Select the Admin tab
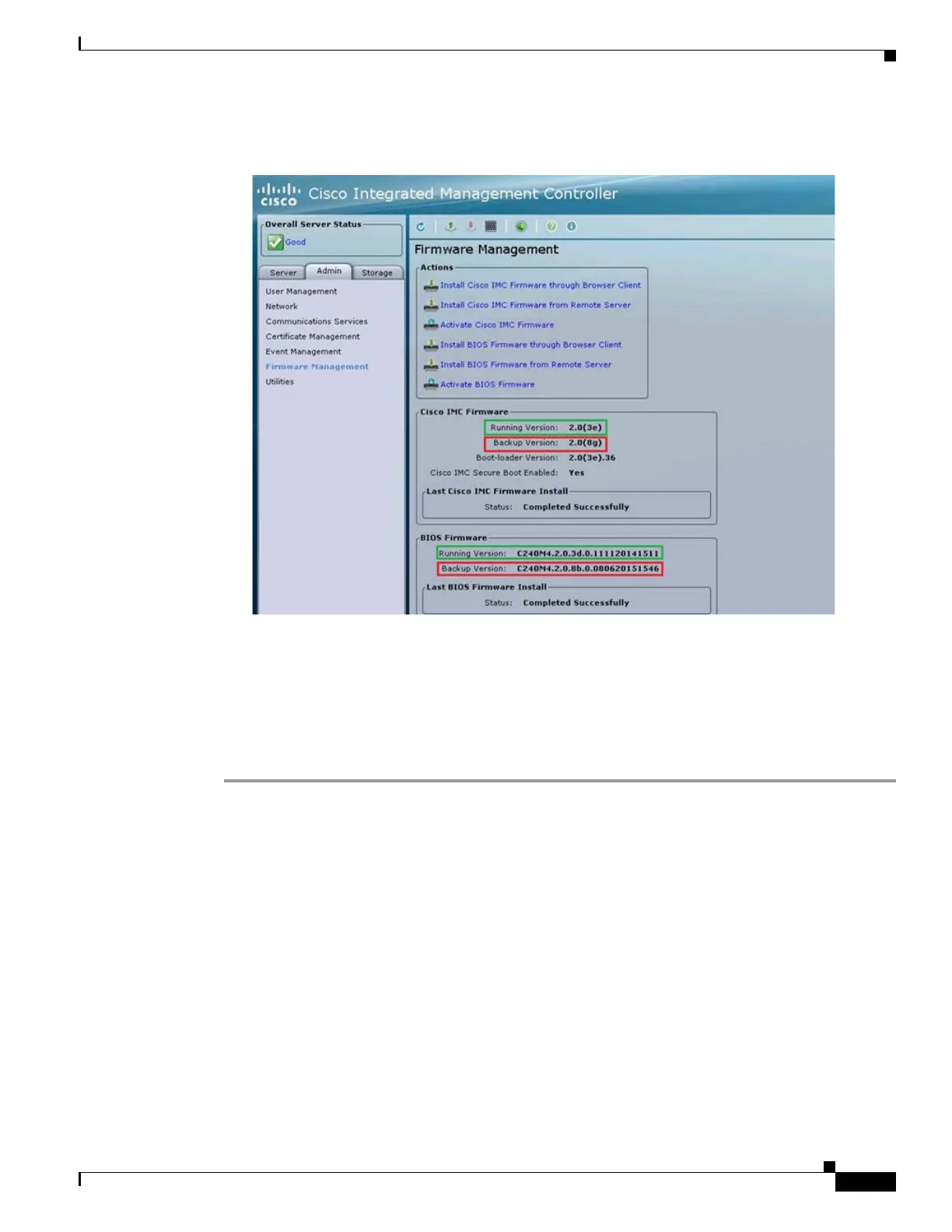Screen dimensions: 952x1232 coord(329,271)
